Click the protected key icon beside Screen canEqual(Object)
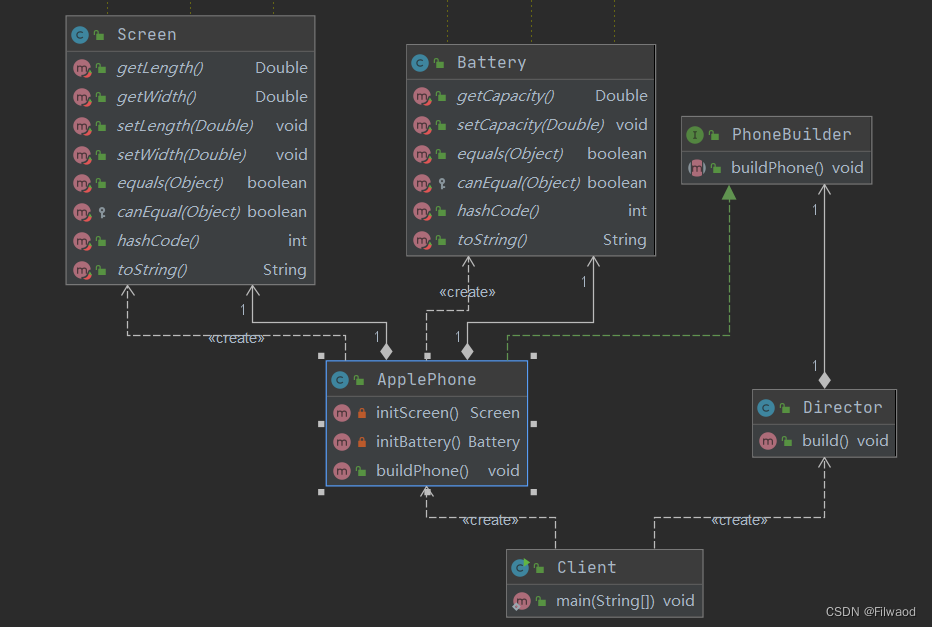This screenshot has height=627, width=932. (102, 212)
